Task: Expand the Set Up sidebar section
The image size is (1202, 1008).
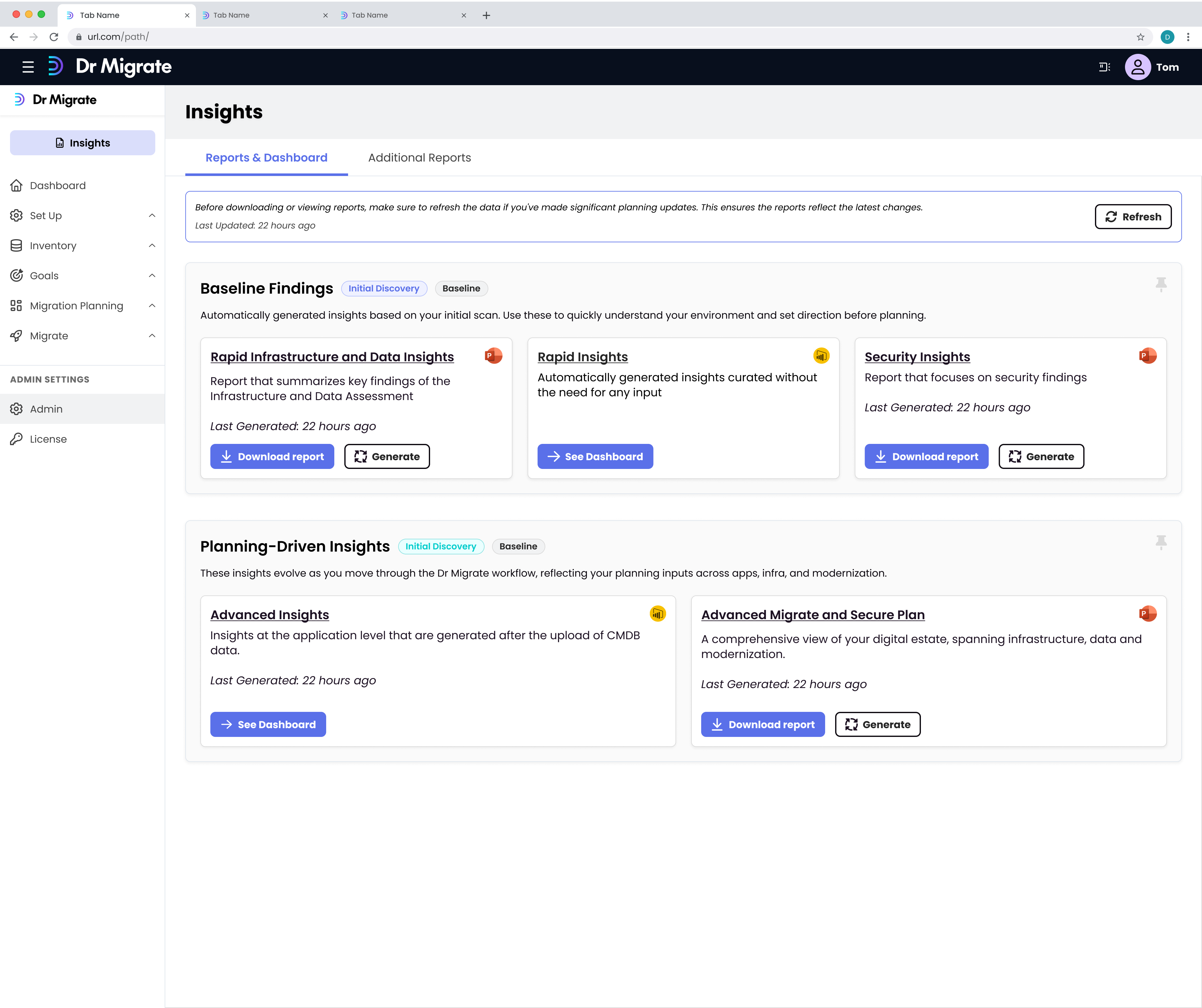Action: click(x=152, y=216)
